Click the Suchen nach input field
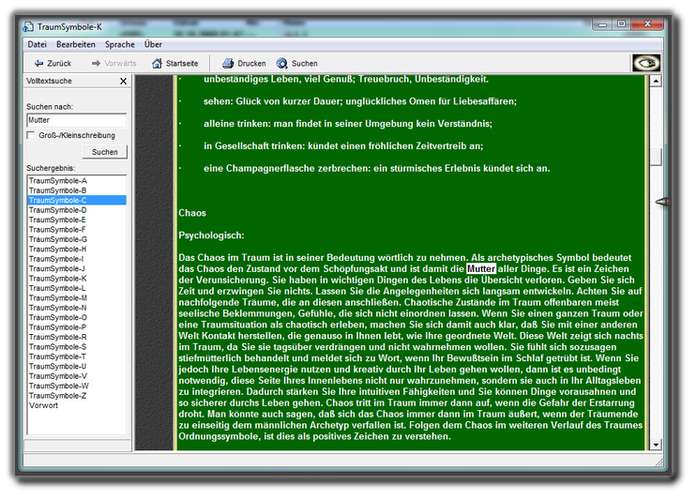Screen dimensions: 696x500 point(76,120)
